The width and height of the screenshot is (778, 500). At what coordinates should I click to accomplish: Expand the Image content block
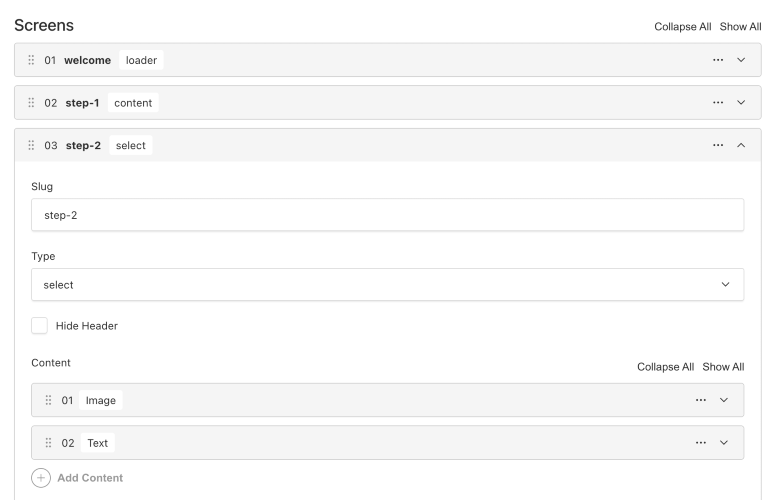724,400
